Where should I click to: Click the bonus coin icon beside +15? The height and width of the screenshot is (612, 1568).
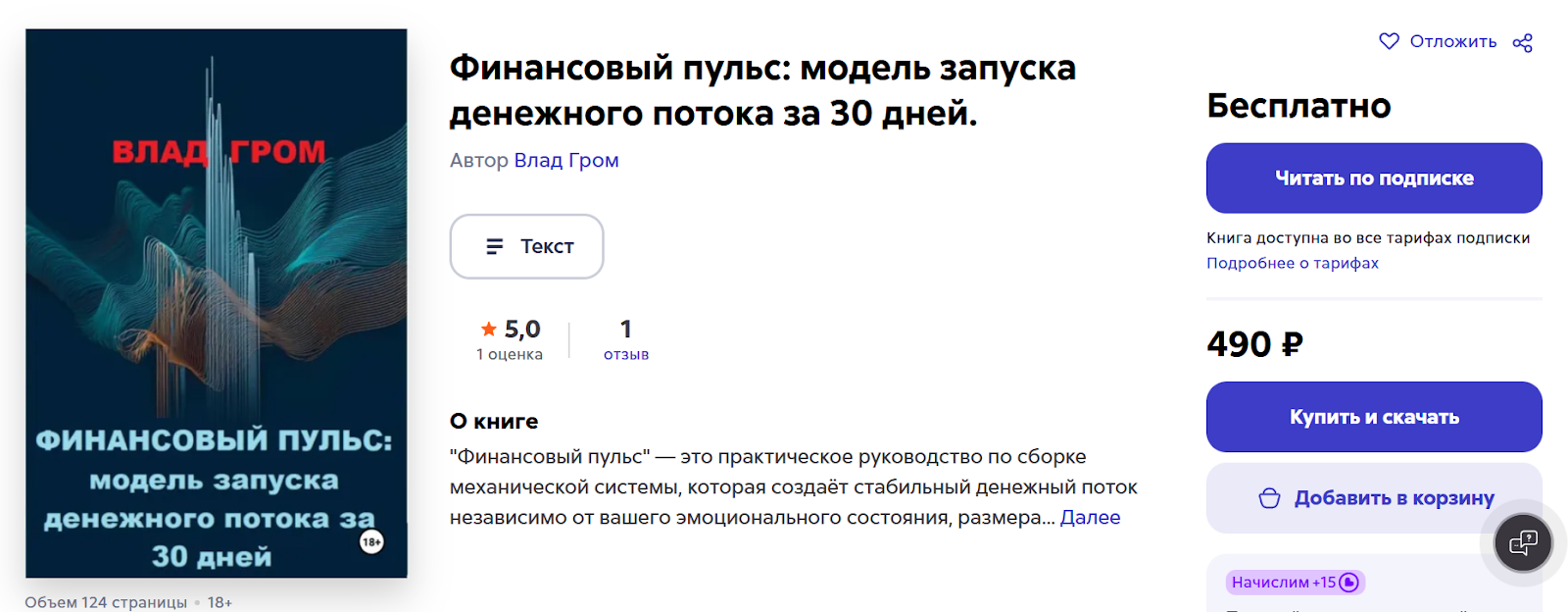pyautogui.click(x=1348, y=583)
